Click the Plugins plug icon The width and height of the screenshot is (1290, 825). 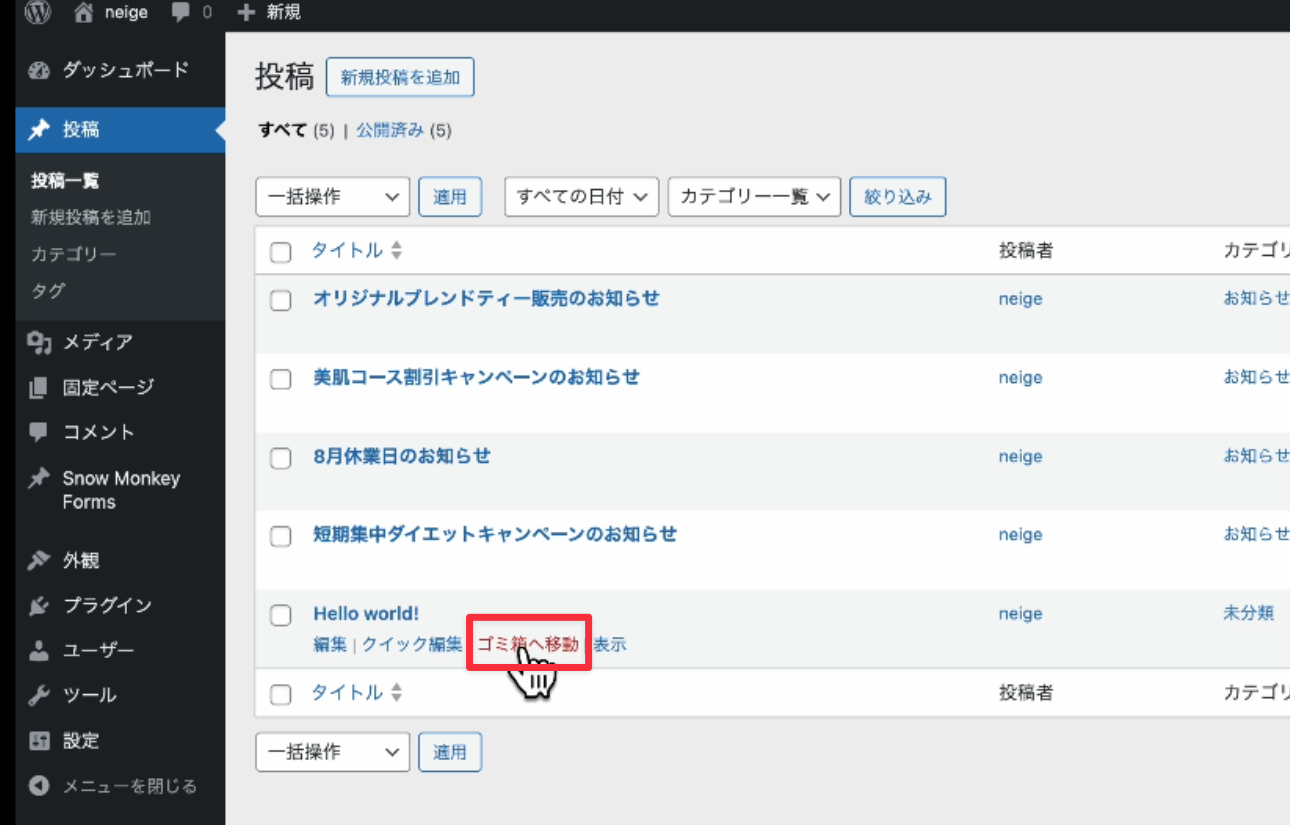(x=39, y=606)
